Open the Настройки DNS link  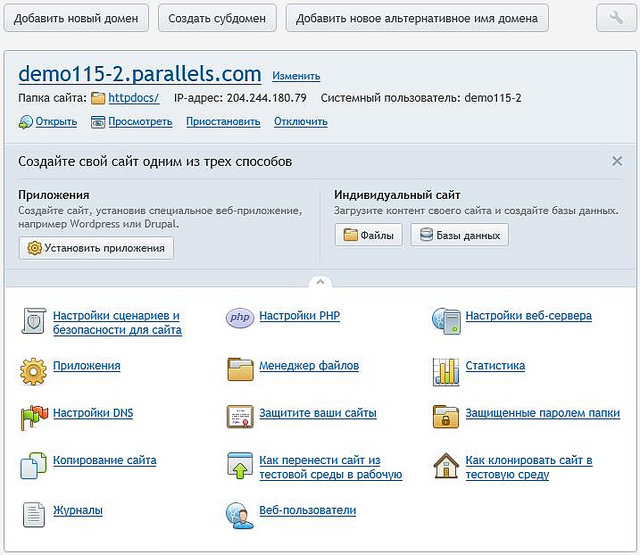tap(93, 413)
